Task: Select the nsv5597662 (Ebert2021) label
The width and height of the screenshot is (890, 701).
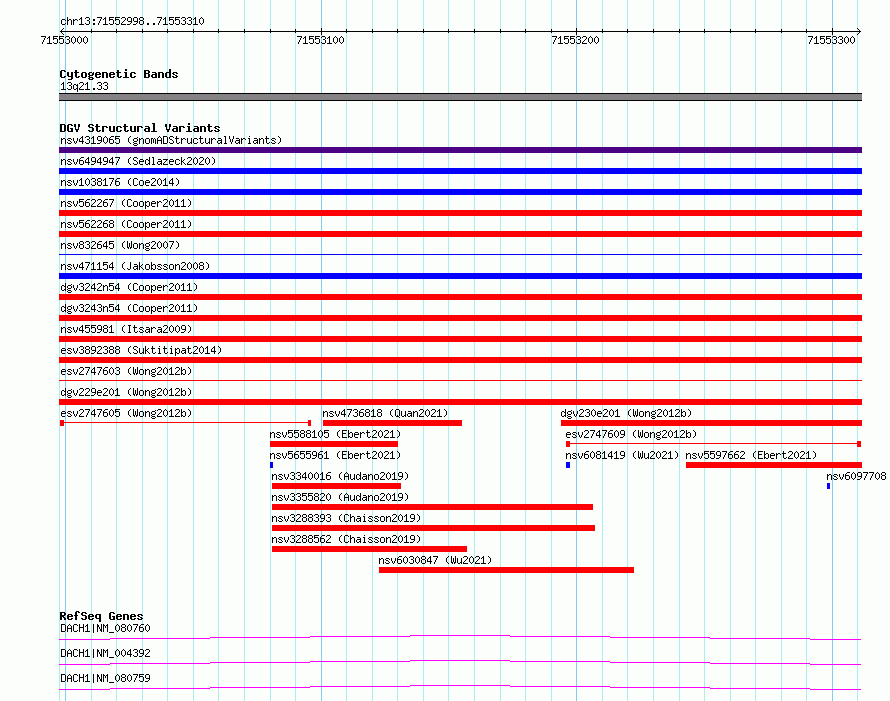Action: (751, 455)
